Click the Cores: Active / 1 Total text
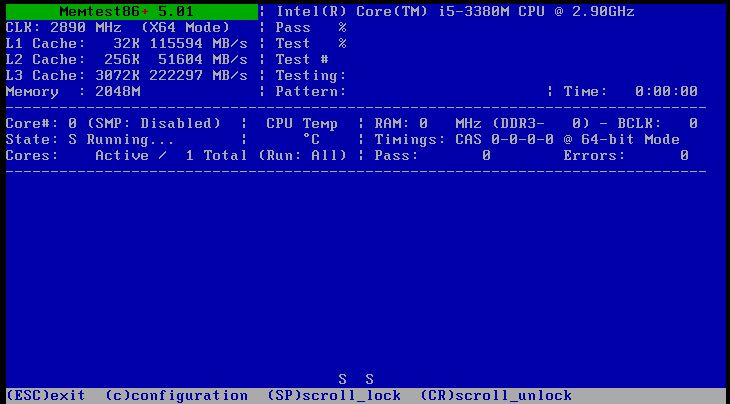730x404 pixels. (x=127, y=155)
